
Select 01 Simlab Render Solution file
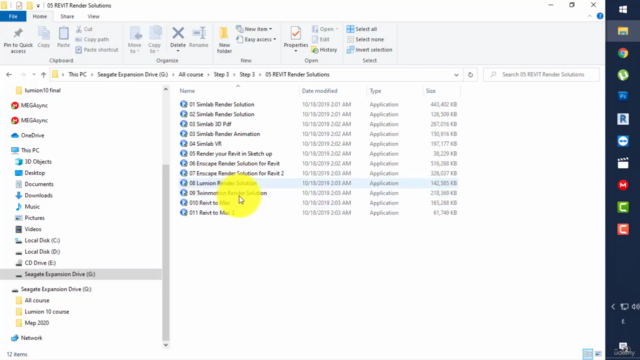[x=222, y=104]
